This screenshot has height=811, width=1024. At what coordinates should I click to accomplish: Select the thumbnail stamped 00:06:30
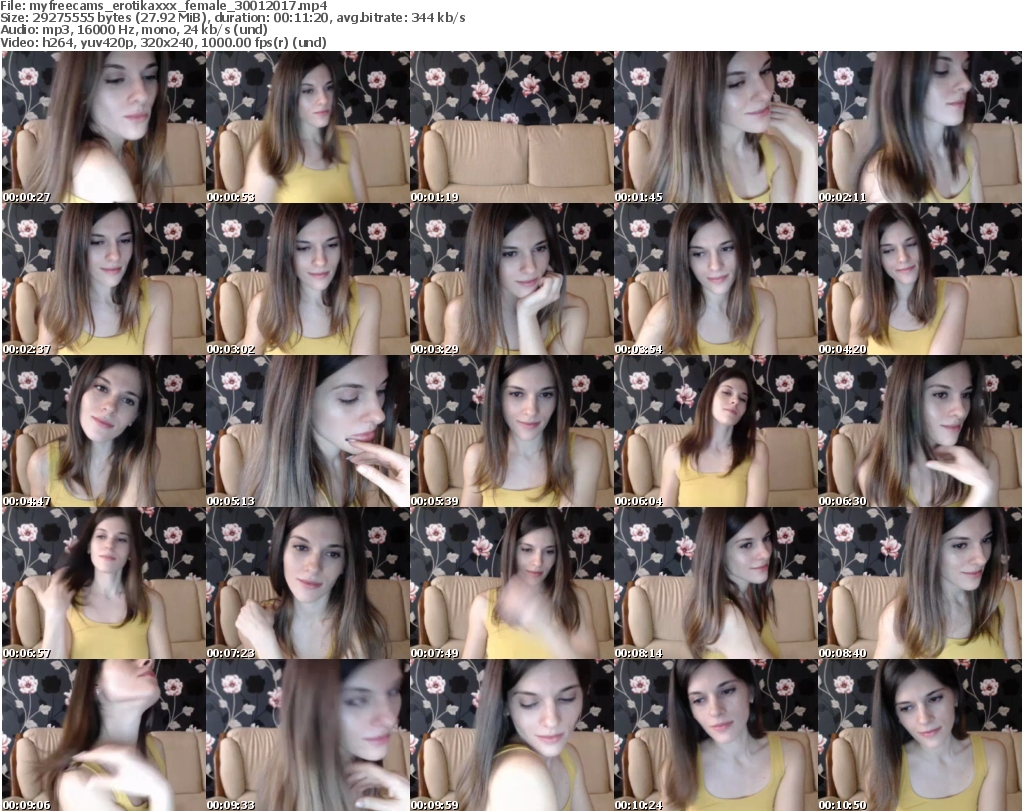[x=920, y=431]
